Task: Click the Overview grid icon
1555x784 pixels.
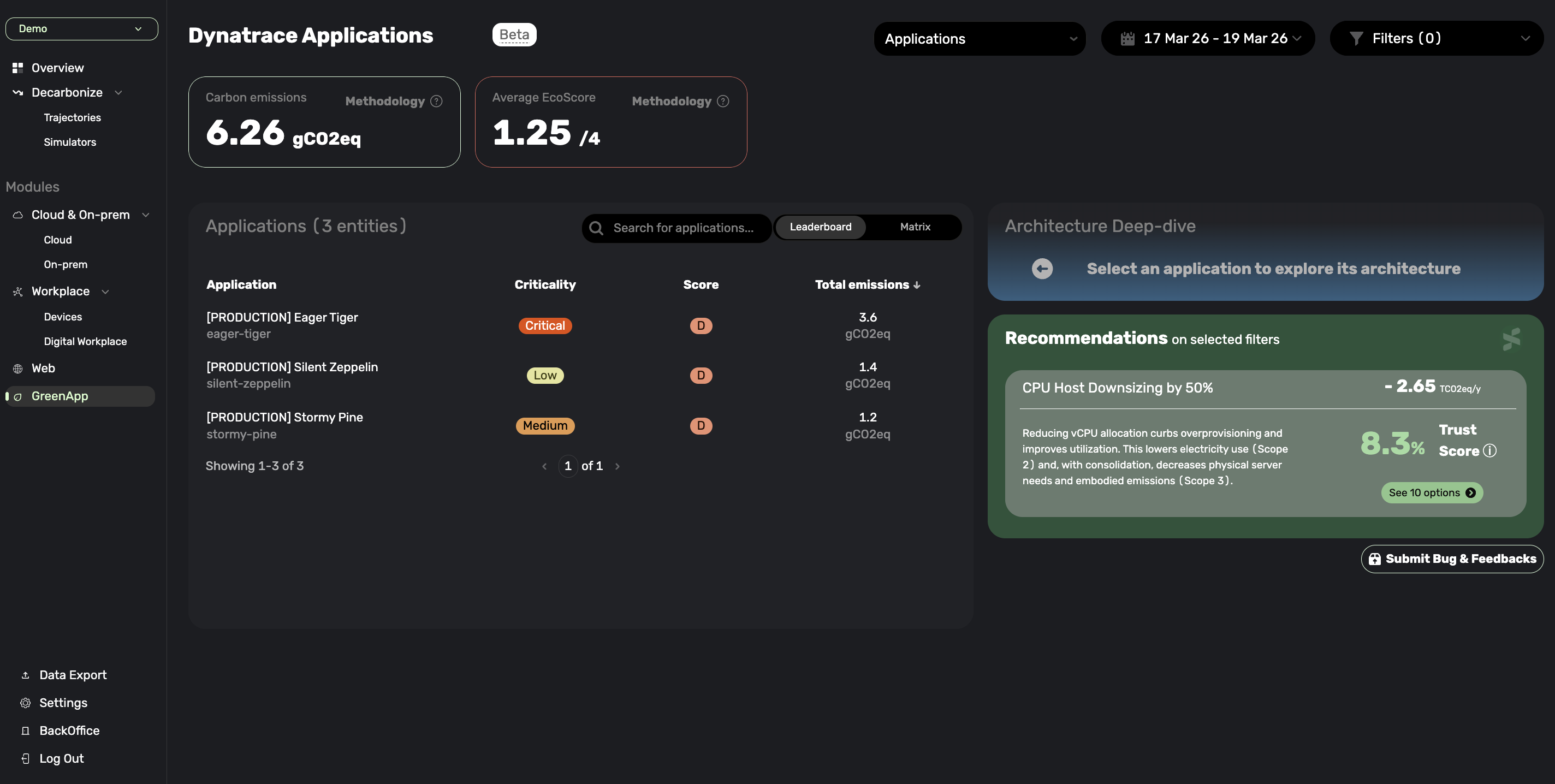Action: click(17, 68)
